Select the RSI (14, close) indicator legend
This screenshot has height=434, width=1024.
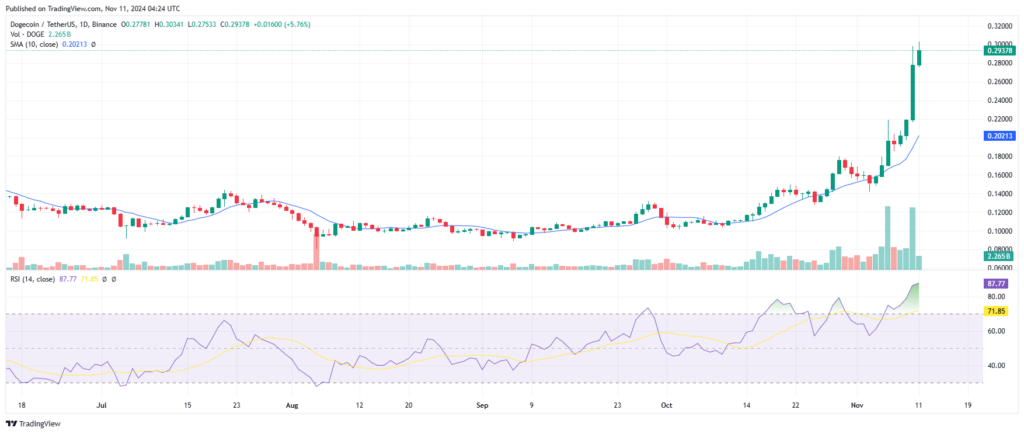coord(33,279)
